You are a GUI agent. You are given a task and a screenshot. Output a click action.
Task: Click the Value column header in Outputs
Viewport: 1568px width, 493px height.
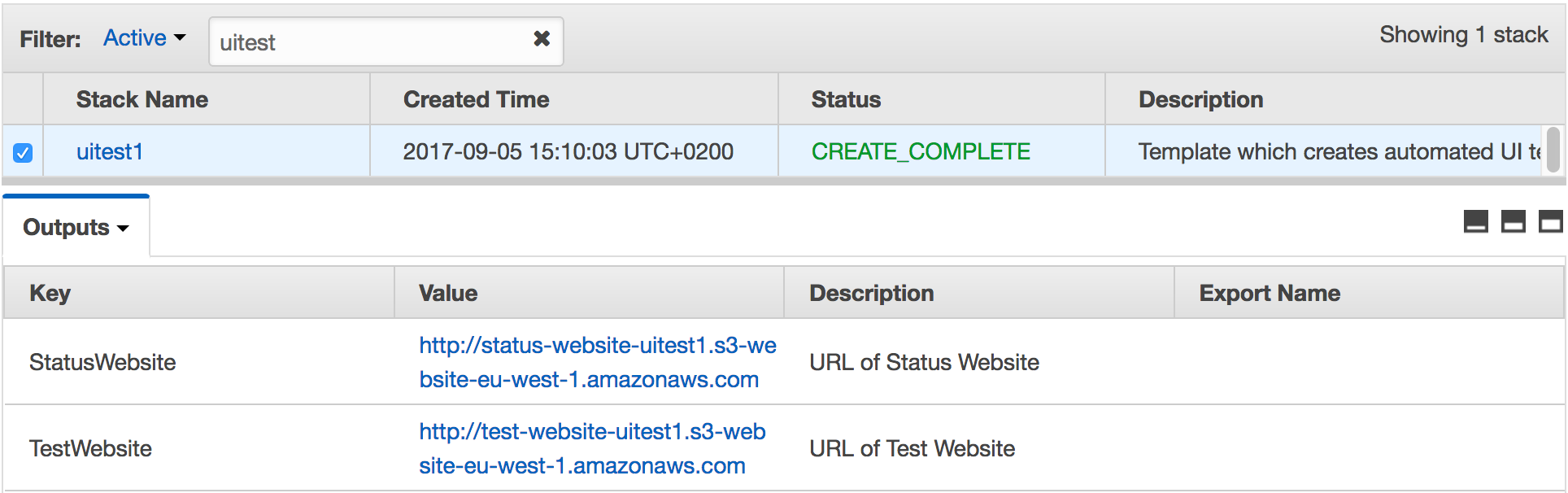448,293
